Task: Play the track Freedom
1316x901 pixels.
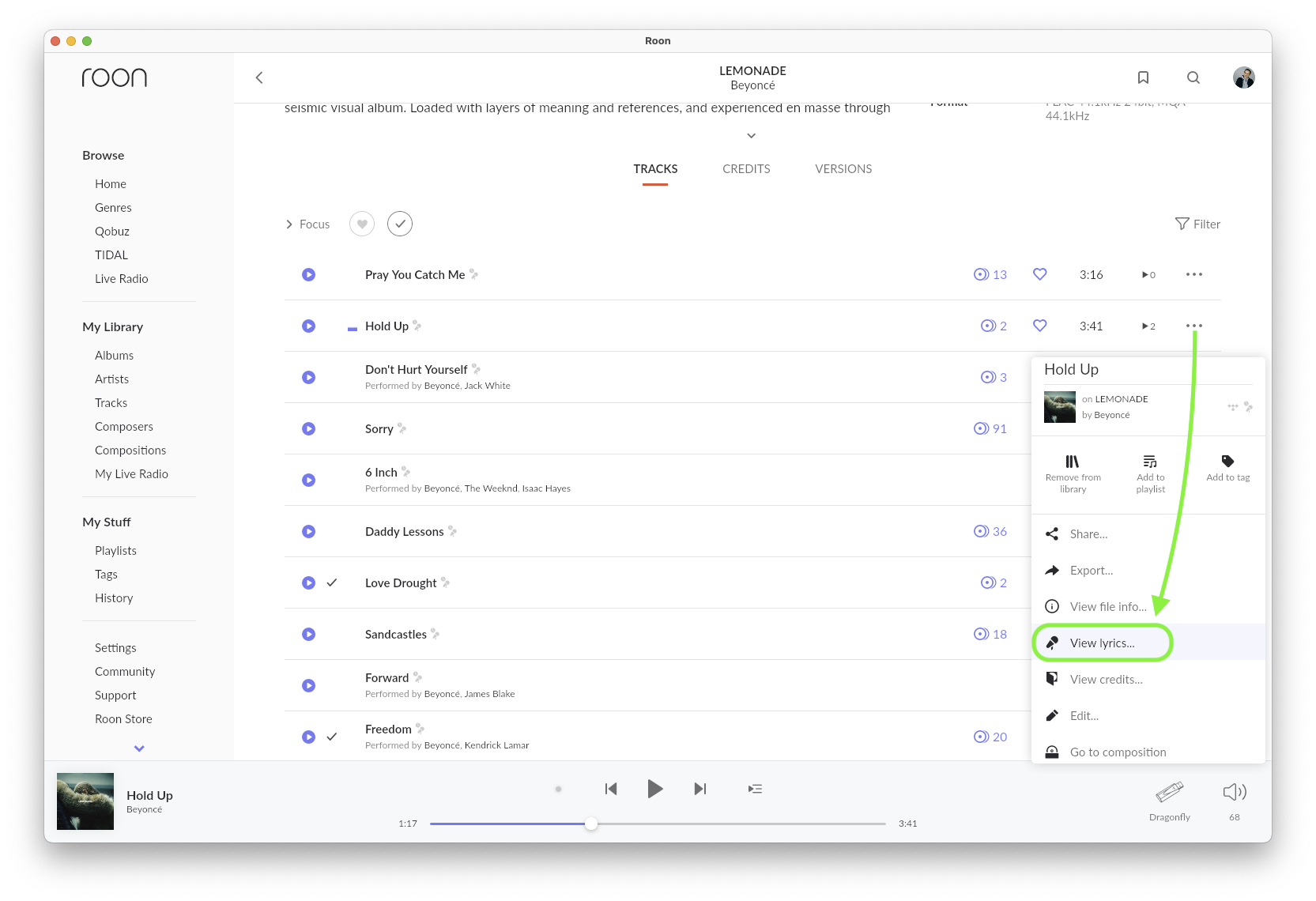Action: 309,737
